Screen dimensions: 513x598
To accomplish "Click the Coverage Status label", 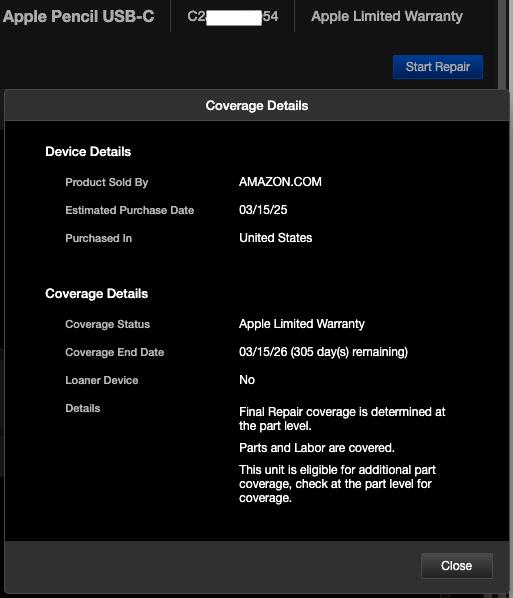I will (x=108, y=324).
